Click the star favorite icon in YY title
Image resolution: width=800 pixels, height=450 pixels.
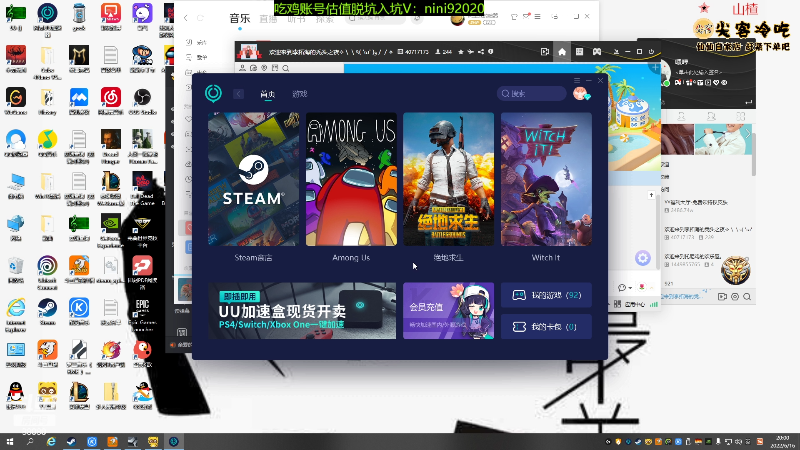(x=461, y=52)
